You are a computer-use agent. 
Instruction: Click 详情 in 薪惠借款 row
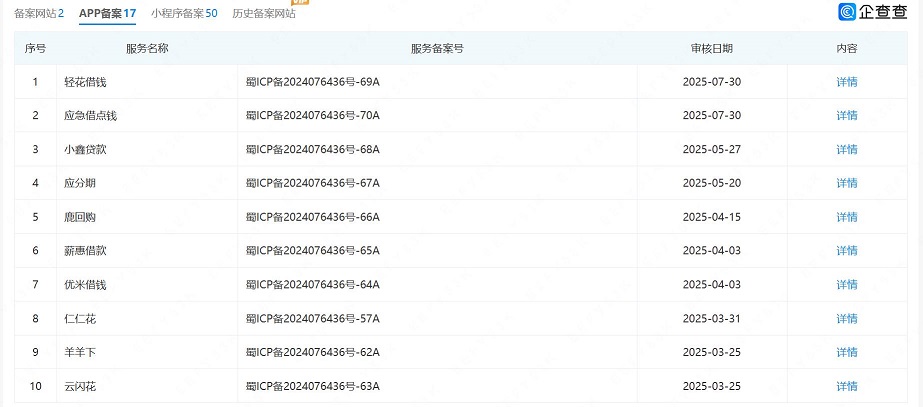tap(847, 251)
